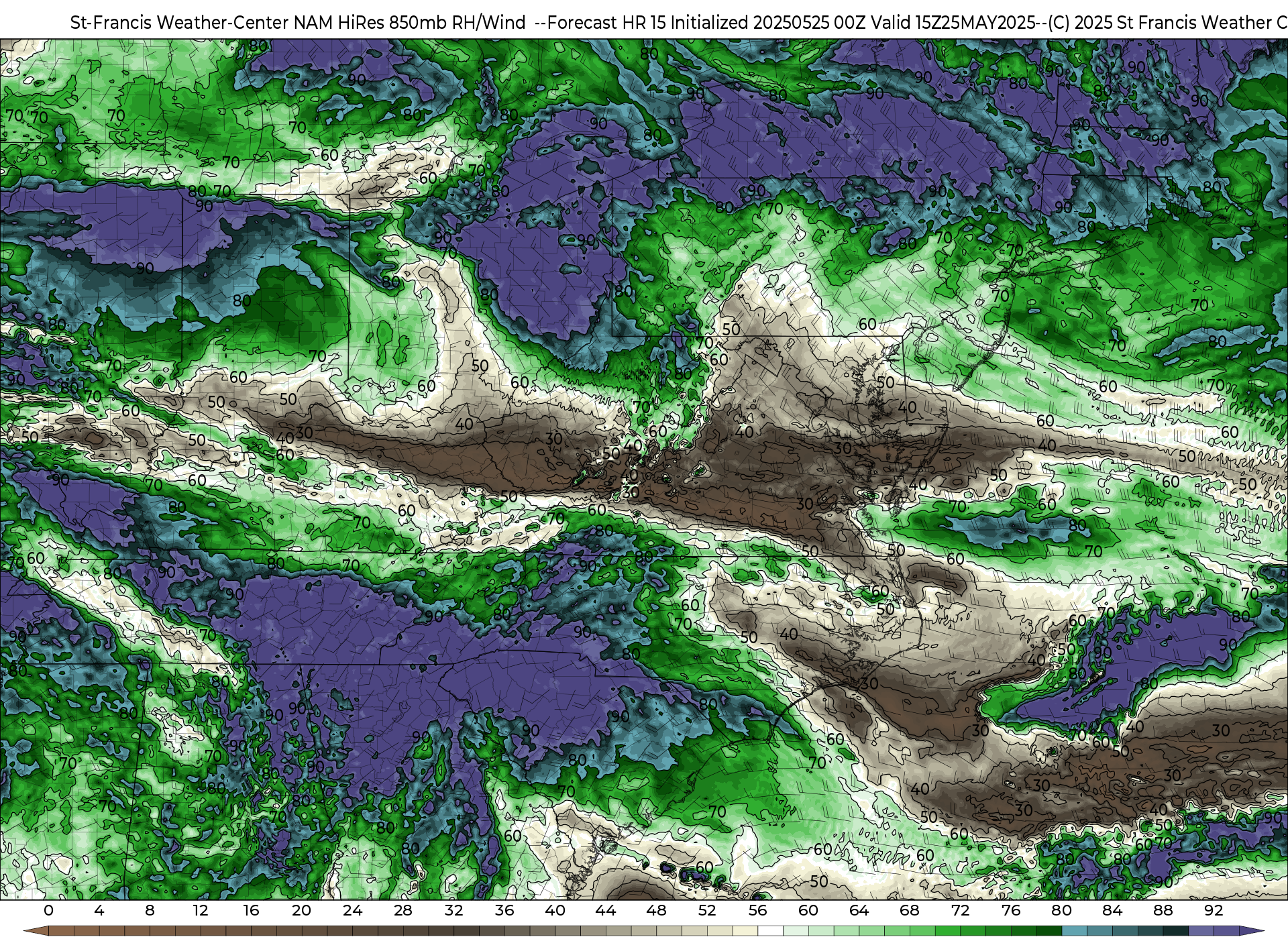Image resolution: width=1288 pixels, height=939 pixels.
Task: Click the white swatch in the humidity colorbar
Action: click(x=770, y=931)
